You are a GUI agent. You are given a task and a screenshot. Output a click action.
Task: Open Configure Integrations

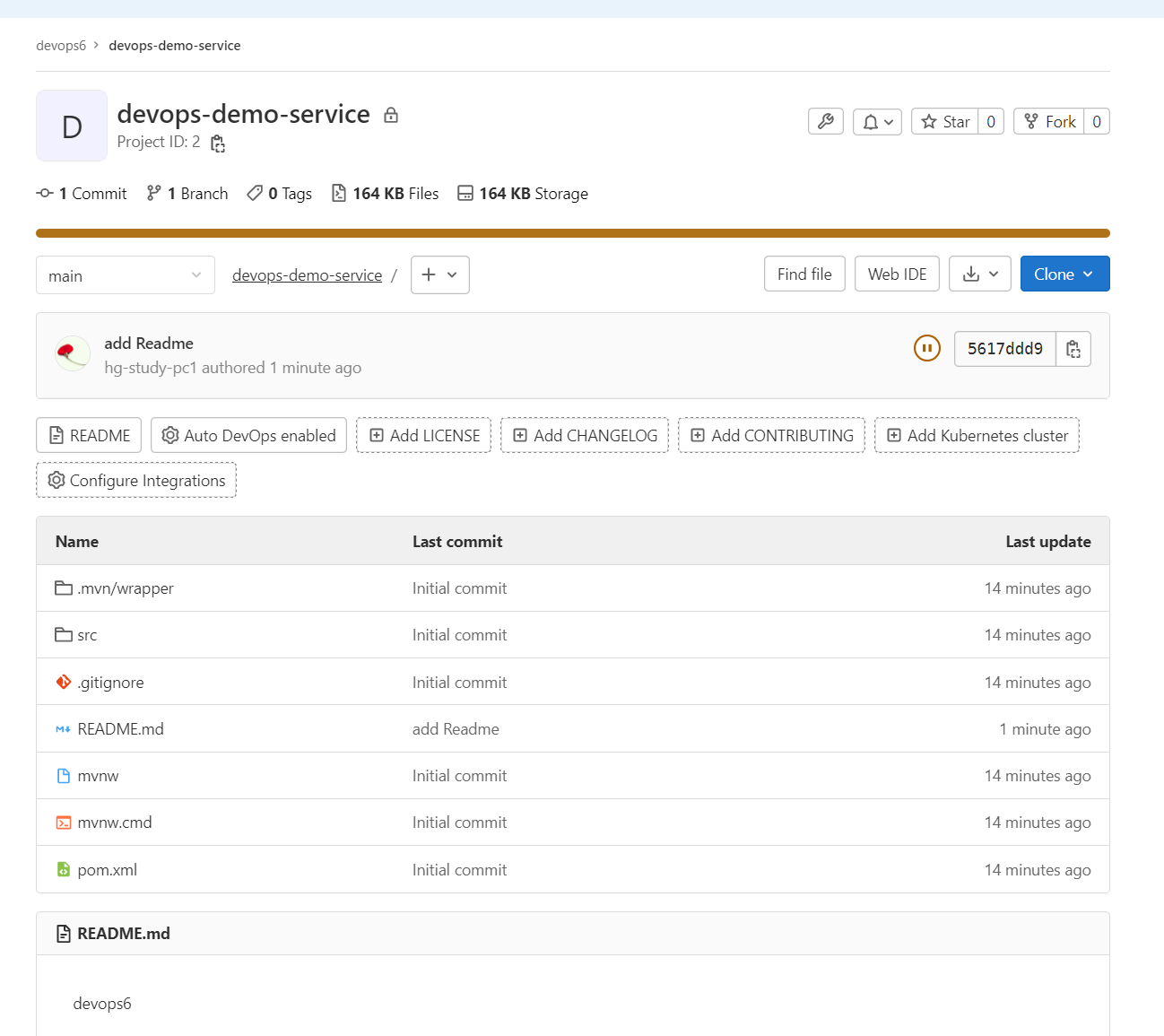[136, 480]
